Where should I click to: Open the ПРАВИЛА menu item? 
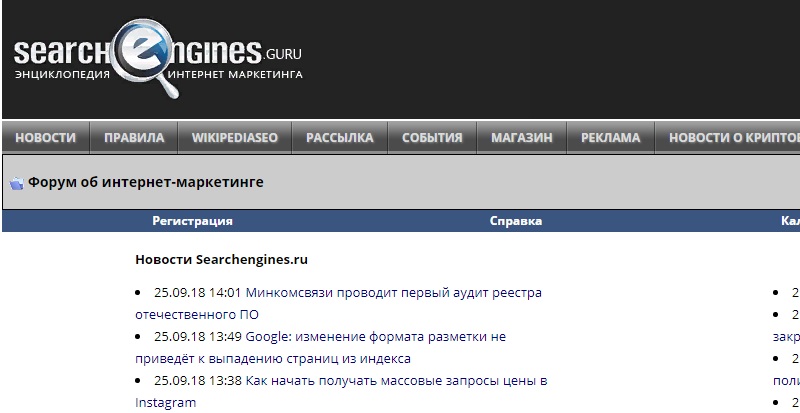[x=134, y=138]
